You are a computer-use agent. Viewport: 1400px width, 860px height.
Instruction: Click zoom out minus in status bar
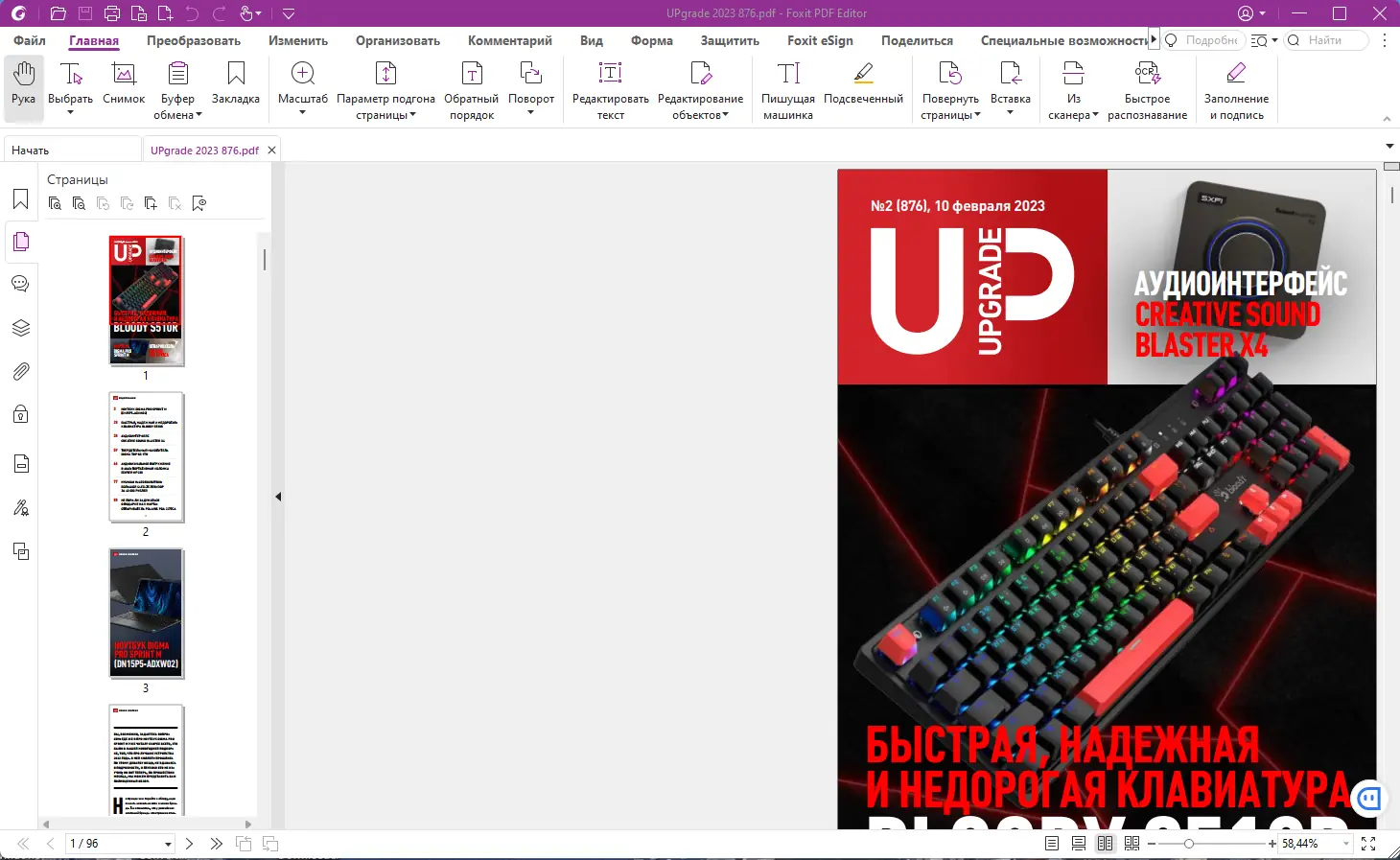pos(1152,844)
